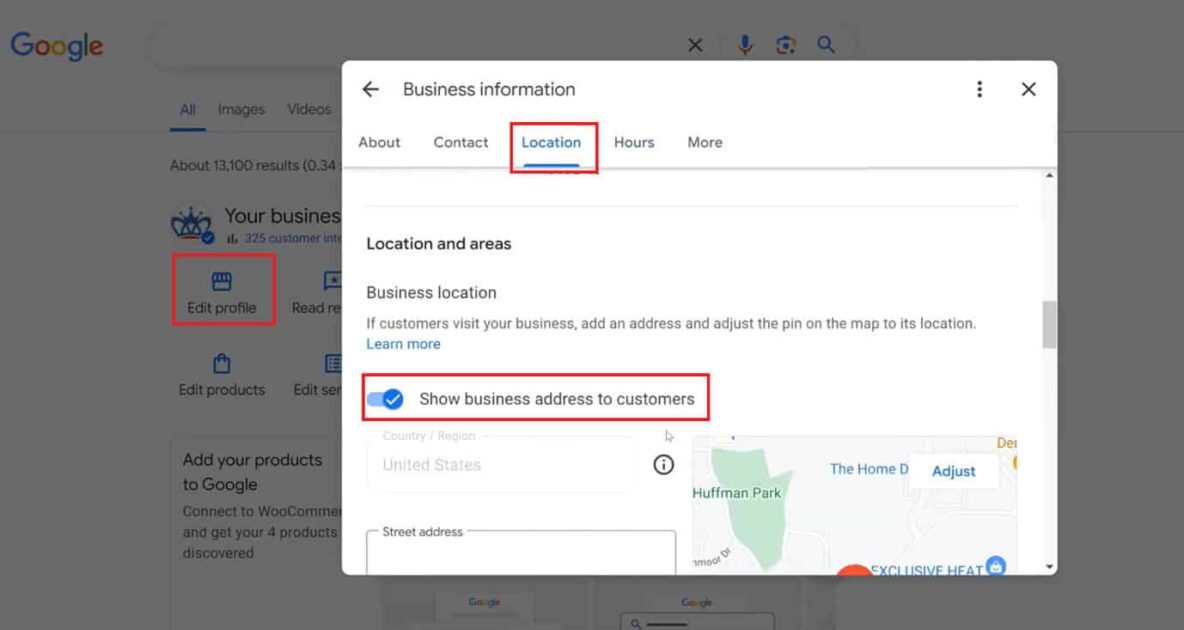This screenshot has width=1184, height=630.
Task: Open the 325 customer interactions link
Action: coord(293,238)
